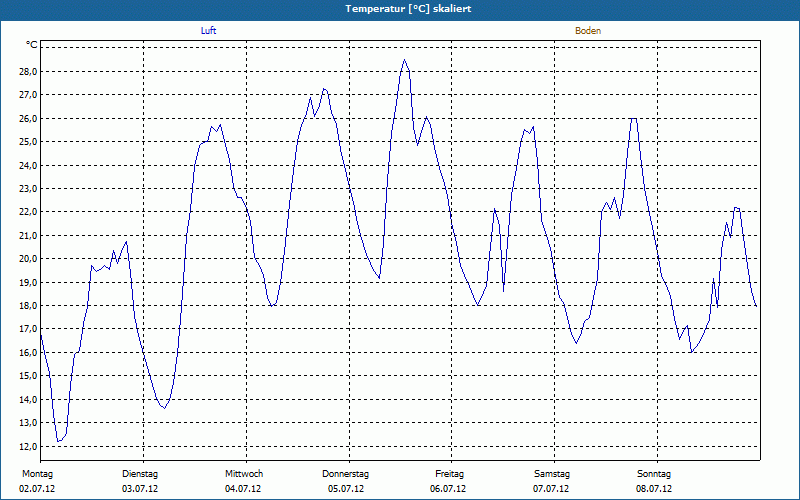Click the date 05.07.12
The image size is (800, 500).
tap(346, 489)
